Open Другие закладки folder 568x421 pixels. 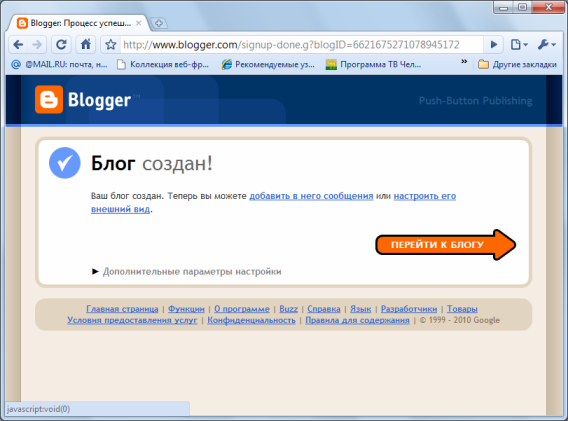[518, 64]
